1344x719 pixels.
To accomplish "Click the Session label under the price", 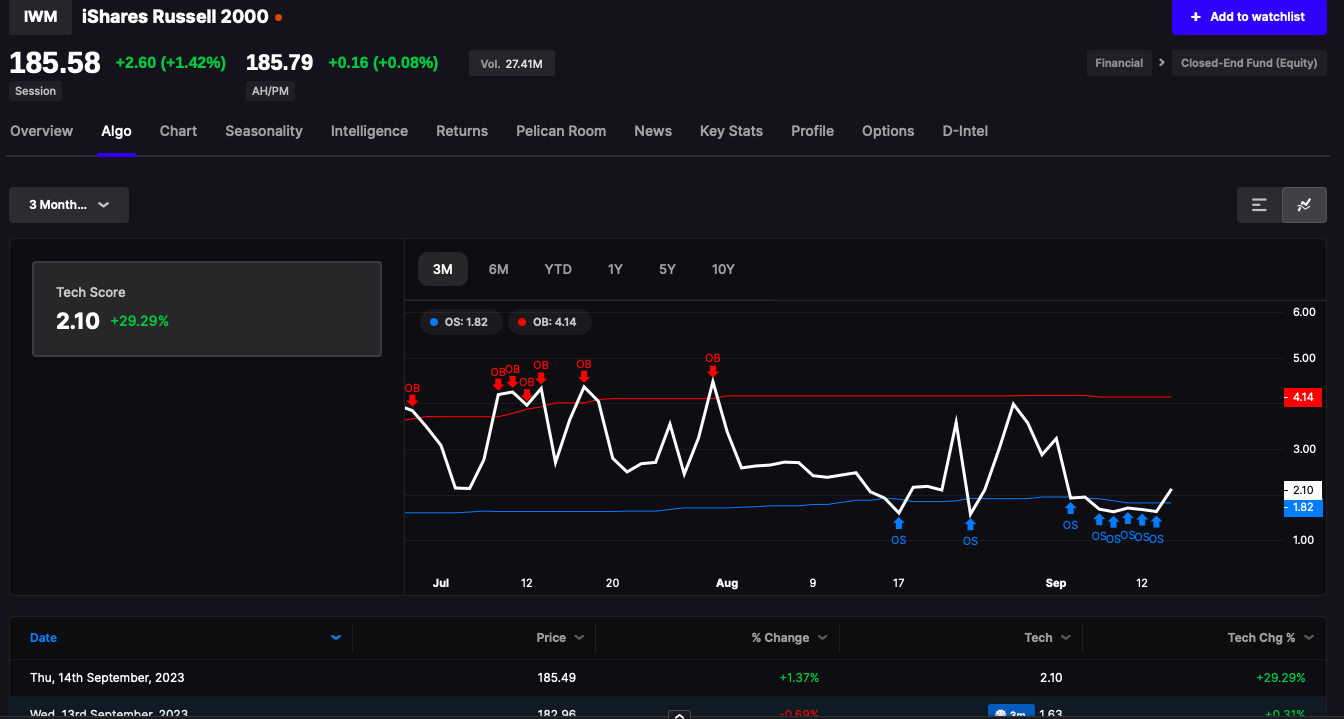I will coord(36,91).
